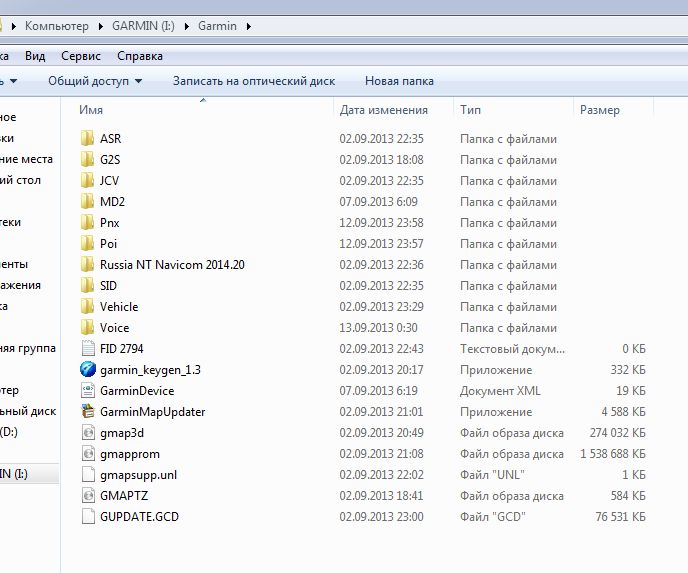Screen dimensions: 688x573
Task: Expand the arrow after Garmin breadcrumb
Action: 248,27
